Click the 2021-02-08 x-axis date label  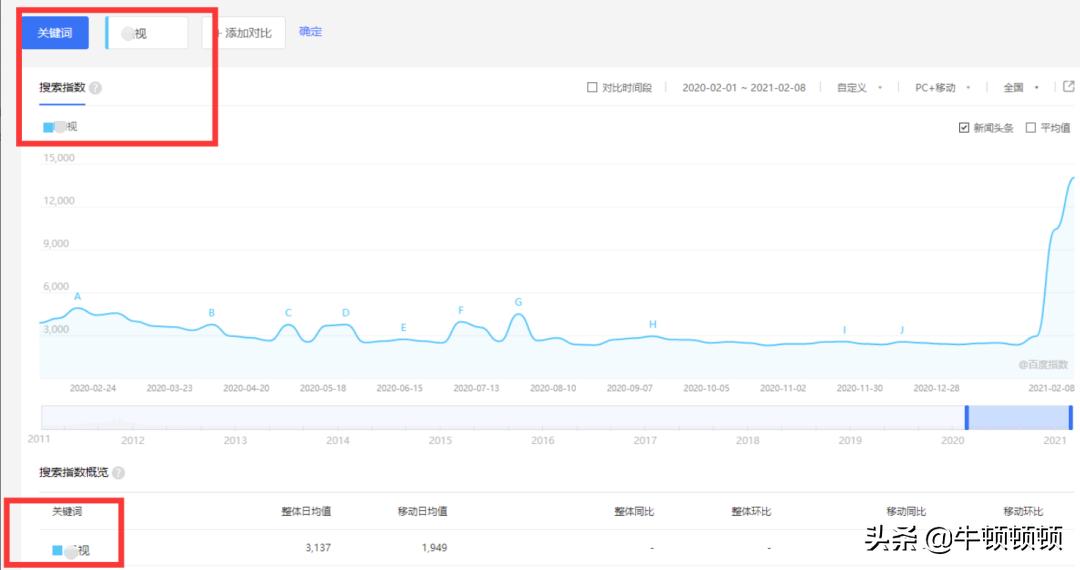point(1052,388)
